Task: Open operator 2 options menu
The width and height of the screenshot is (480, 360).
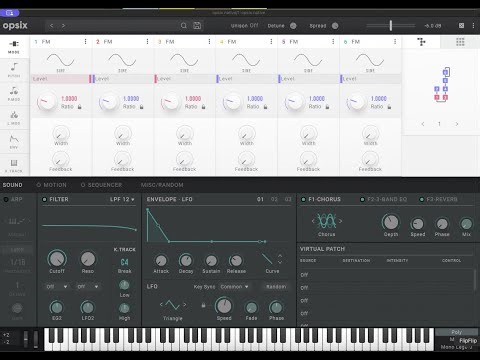Action: point(147,41)
